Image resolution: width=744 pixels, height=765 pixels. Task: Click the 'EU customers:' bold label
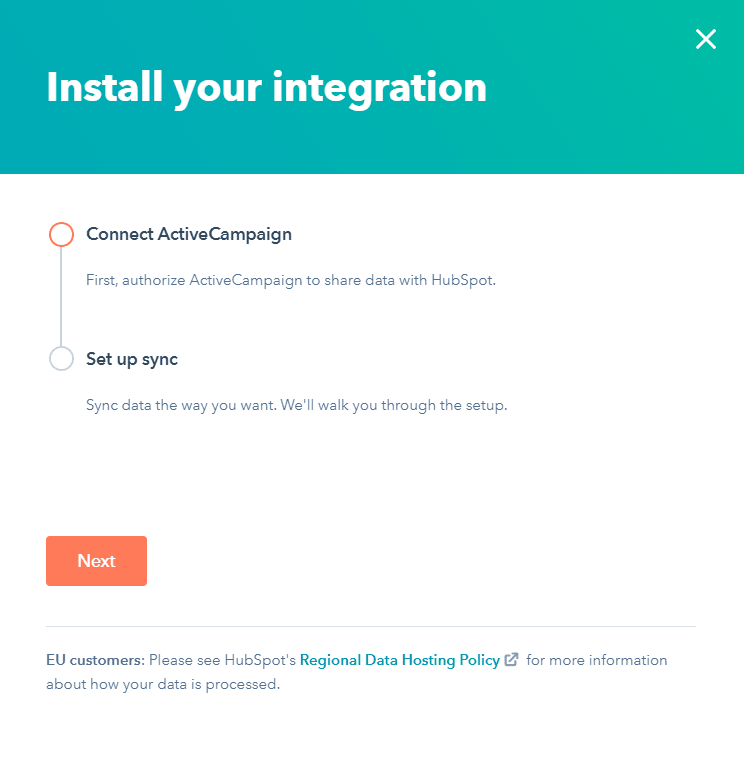click(x=96, y=660)
